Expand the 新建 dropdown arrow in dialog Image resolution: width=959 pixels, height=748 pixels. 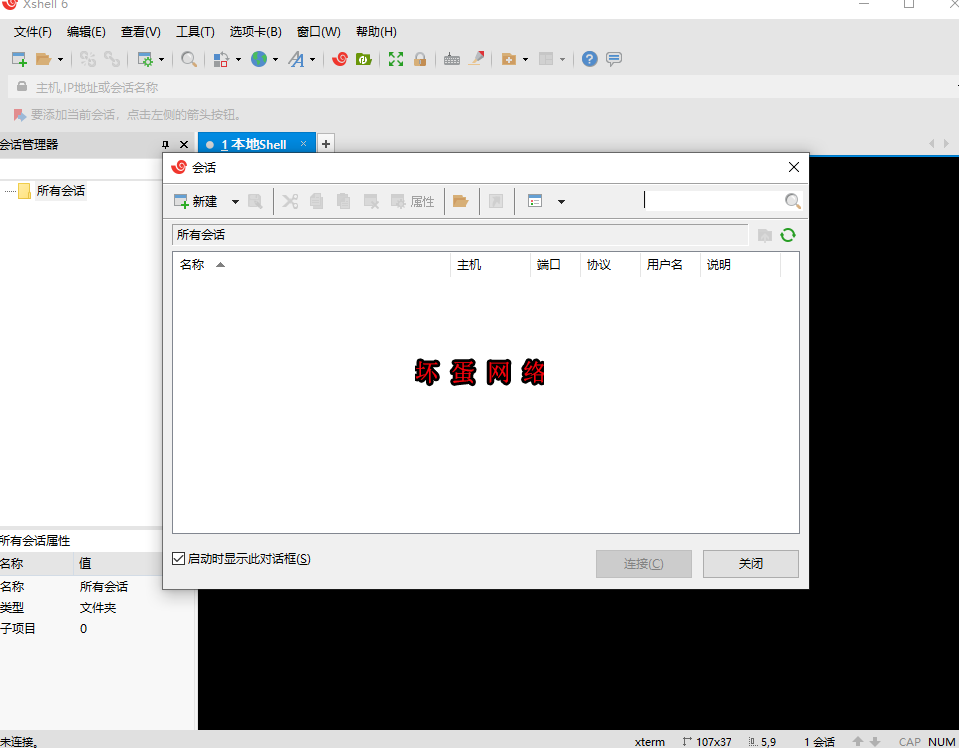click(x=235, y=202)
